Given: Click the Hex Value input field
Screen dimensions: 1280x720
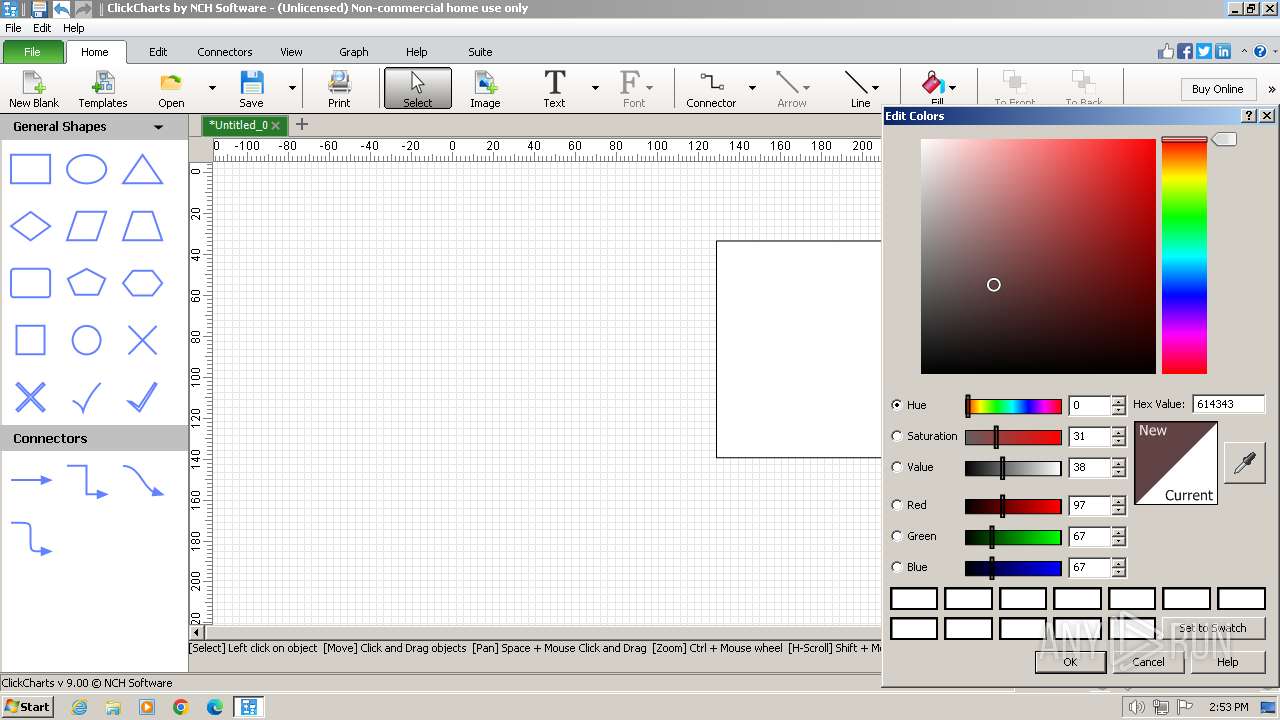Looking at the screenshot, I should click(x=1229, y=404).
